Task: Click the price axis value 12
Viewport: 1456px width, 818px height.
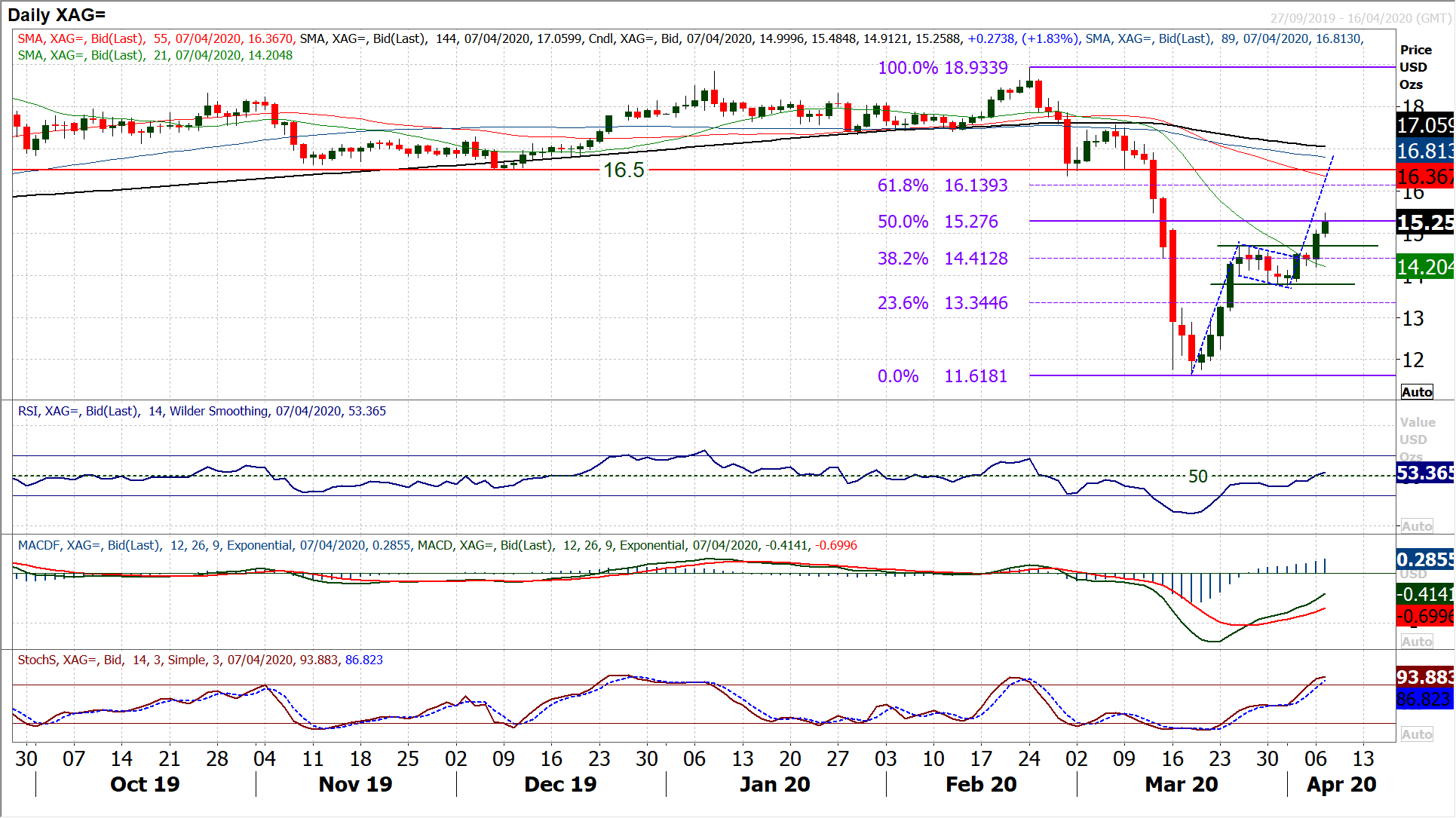Action: tap(1413, 360)
